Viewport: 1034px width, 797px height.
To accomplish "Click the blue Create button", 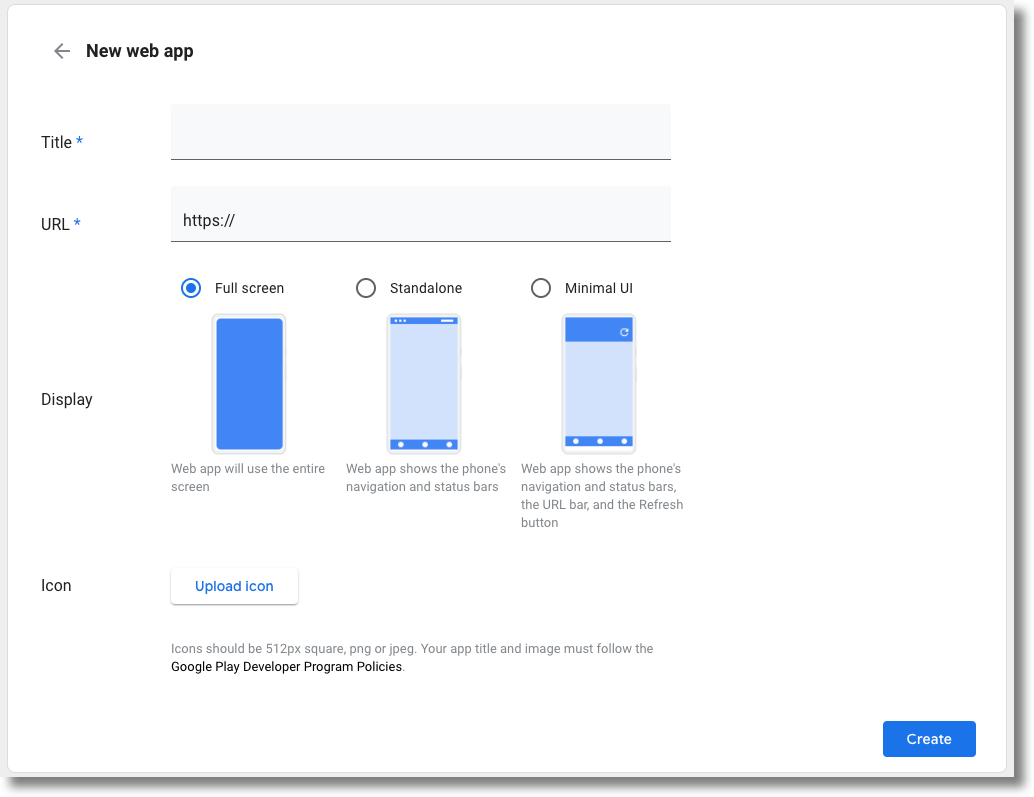I will click(928, 739).
